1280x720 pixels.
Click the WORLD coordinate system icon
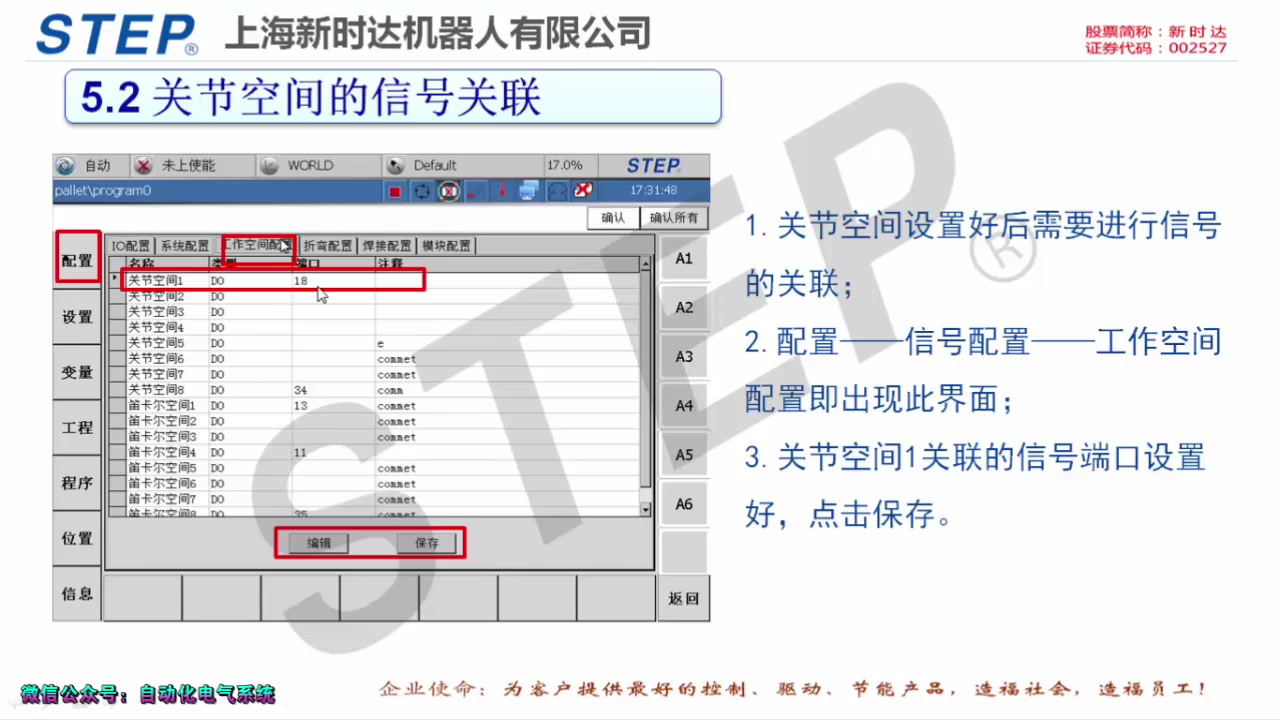pos(269,166)
